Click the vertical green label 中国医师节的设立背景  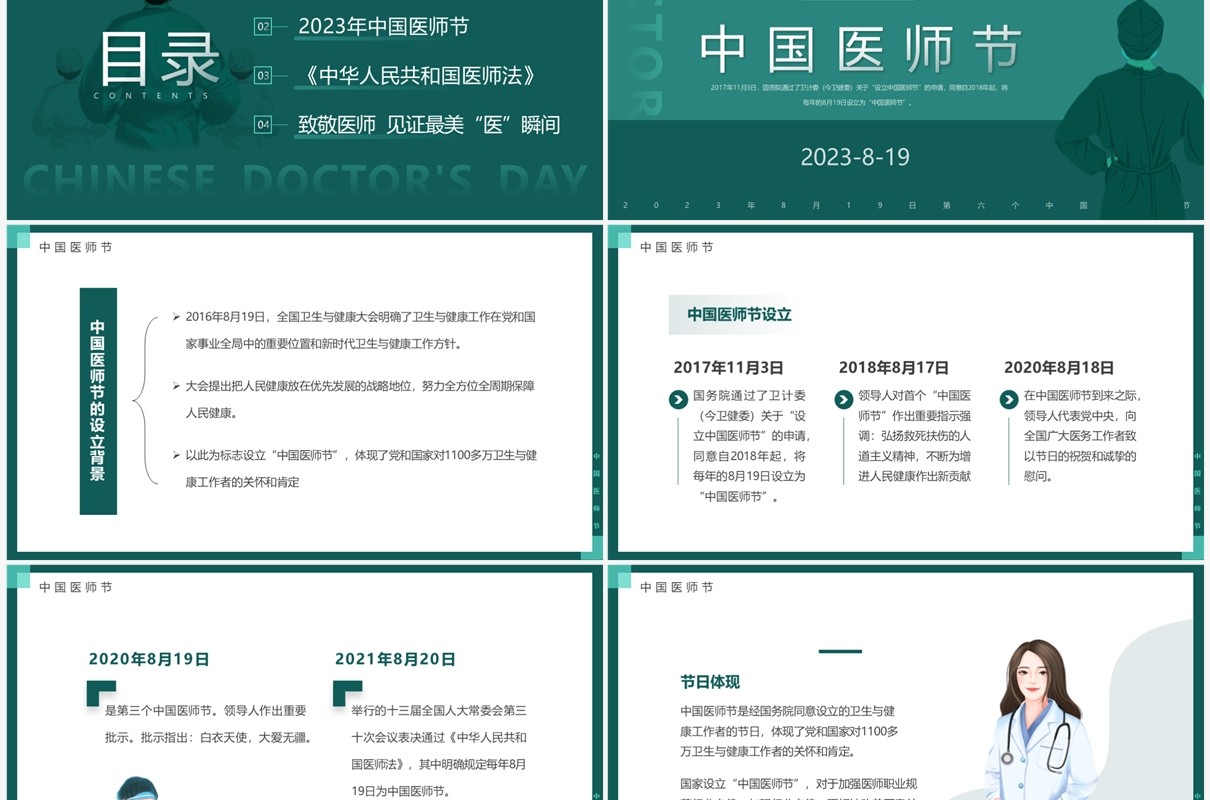[x=98, y=401]
